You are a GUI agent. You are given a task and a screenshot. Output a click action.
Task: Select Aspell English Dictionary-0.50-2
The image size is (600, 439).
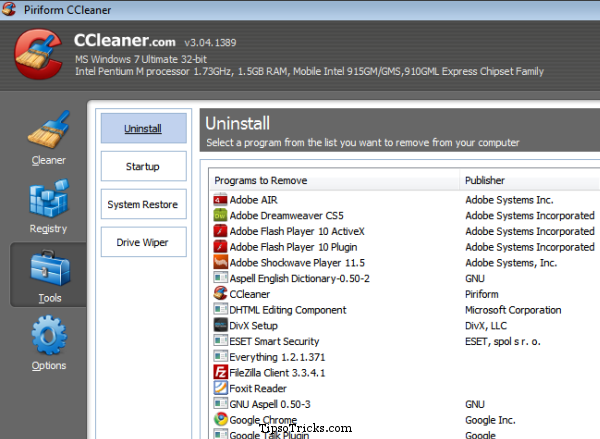(299, 278)
